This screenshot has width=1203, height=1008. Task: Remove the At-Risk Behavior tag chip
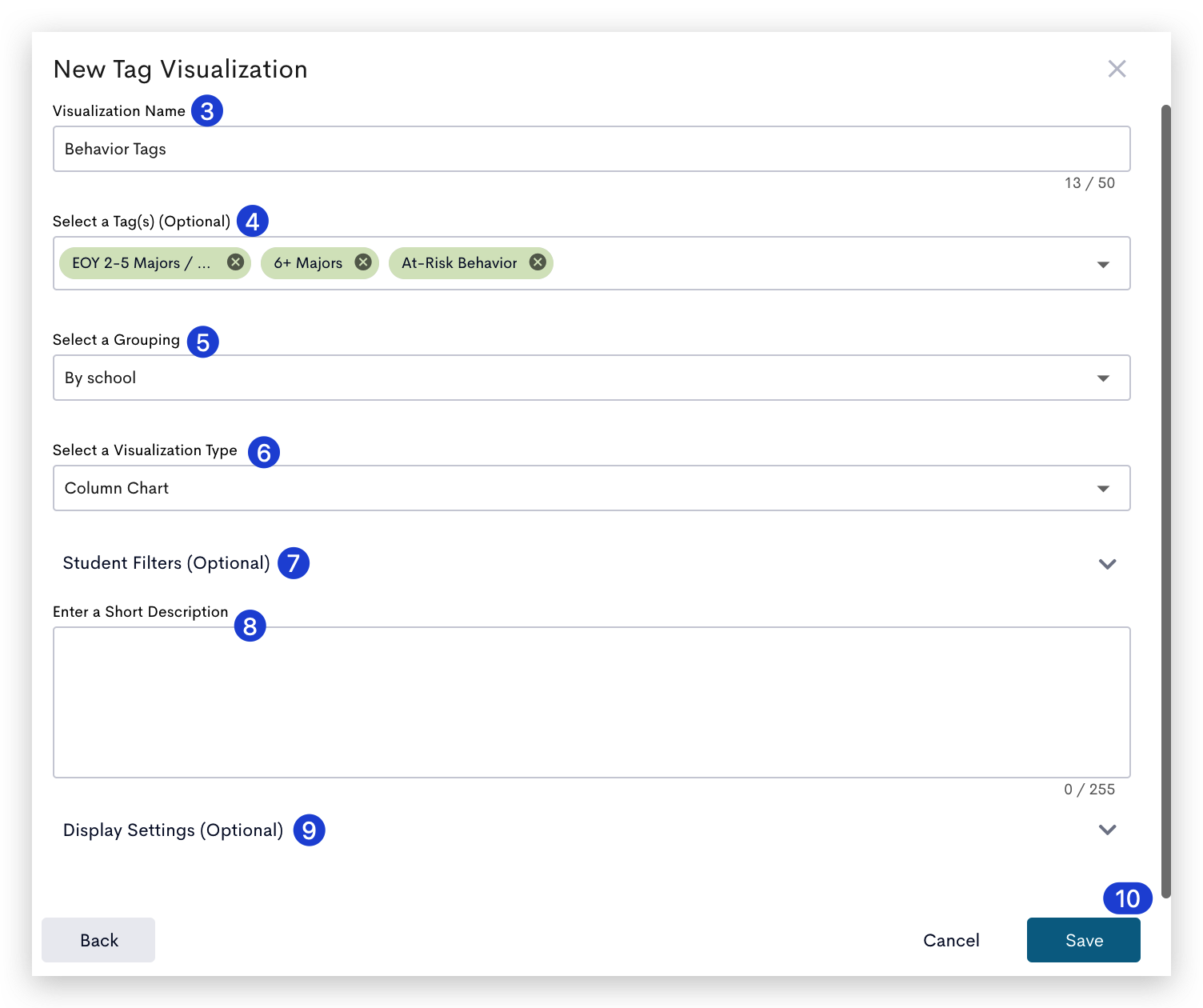tap(538, 262)
